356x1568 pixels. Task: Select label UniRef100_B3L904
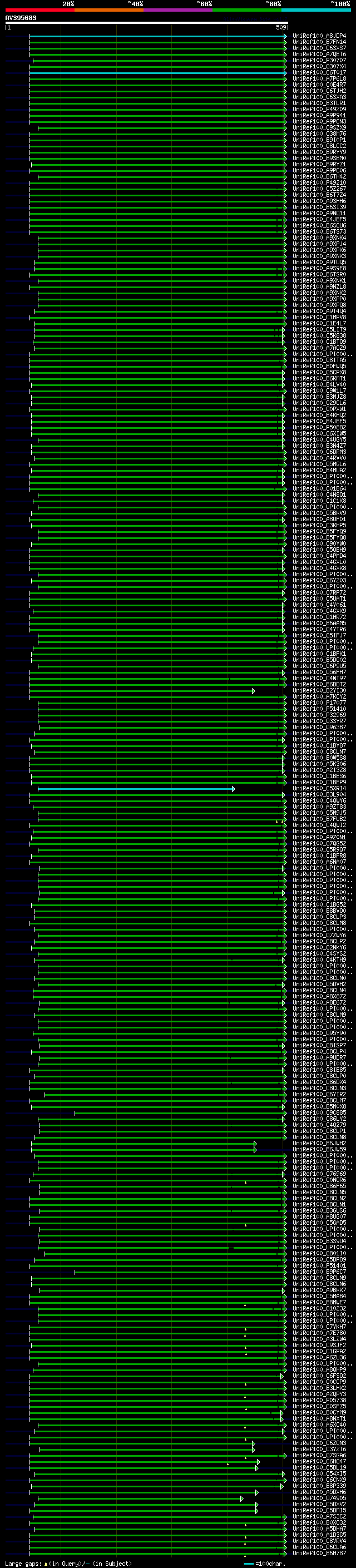pyautogui.click(x=319, y=795)
